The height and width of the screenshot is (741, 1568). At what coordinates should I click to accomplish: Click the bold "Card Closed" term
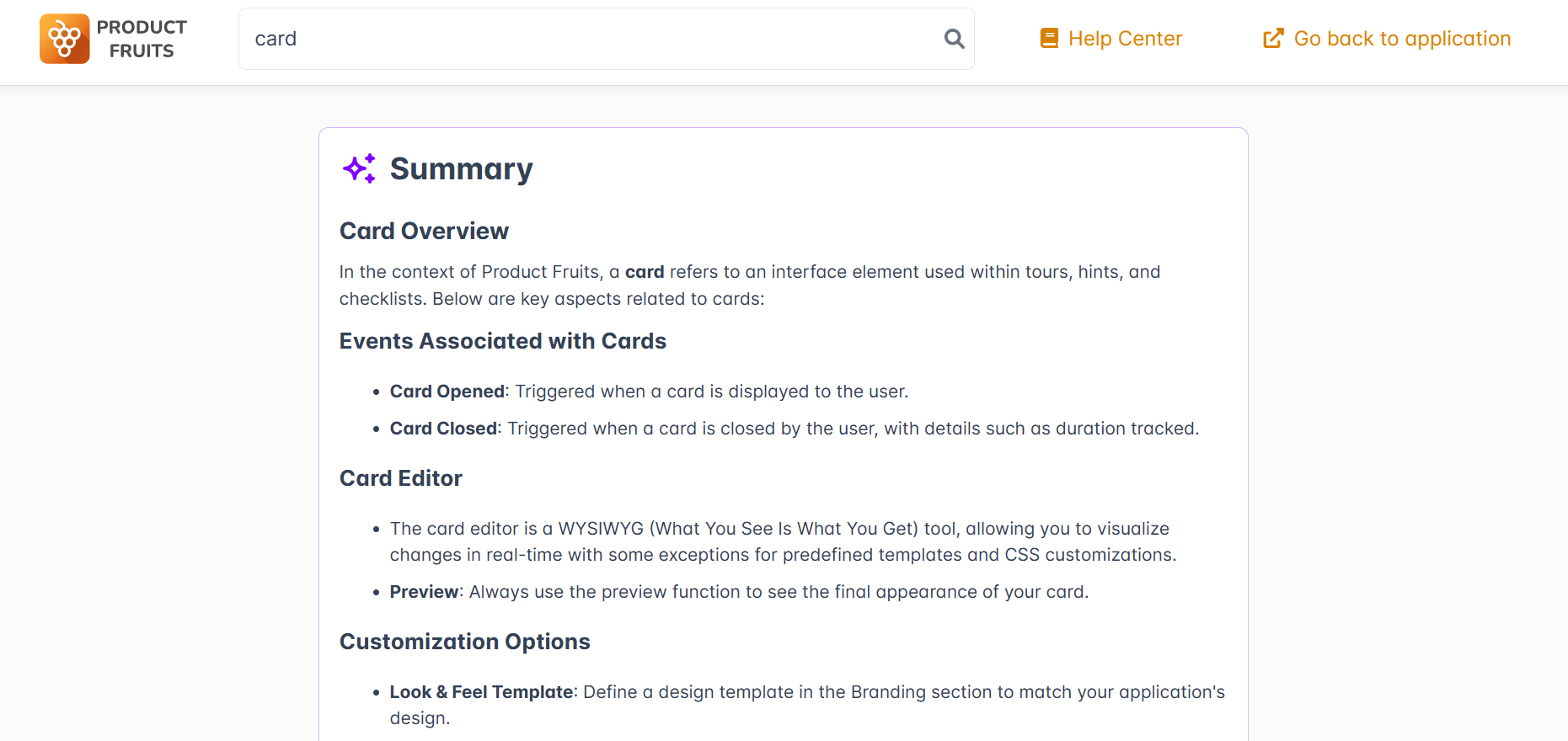(443, 429)
